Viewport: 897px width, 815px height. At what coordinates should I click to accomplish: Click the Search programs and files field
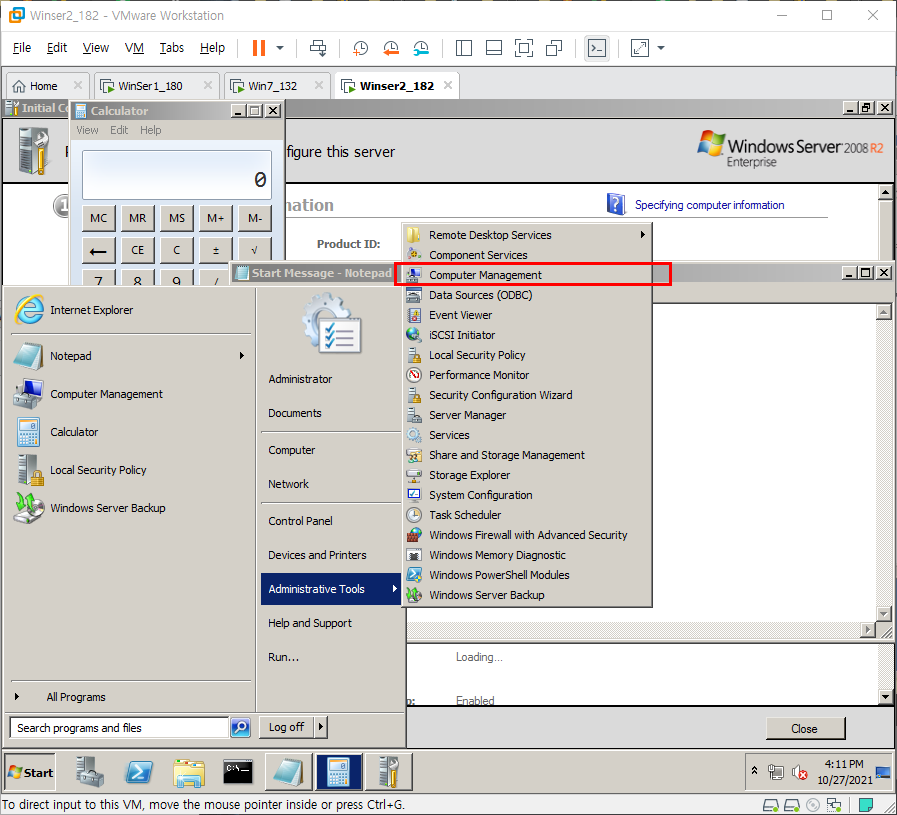point(120,728)
